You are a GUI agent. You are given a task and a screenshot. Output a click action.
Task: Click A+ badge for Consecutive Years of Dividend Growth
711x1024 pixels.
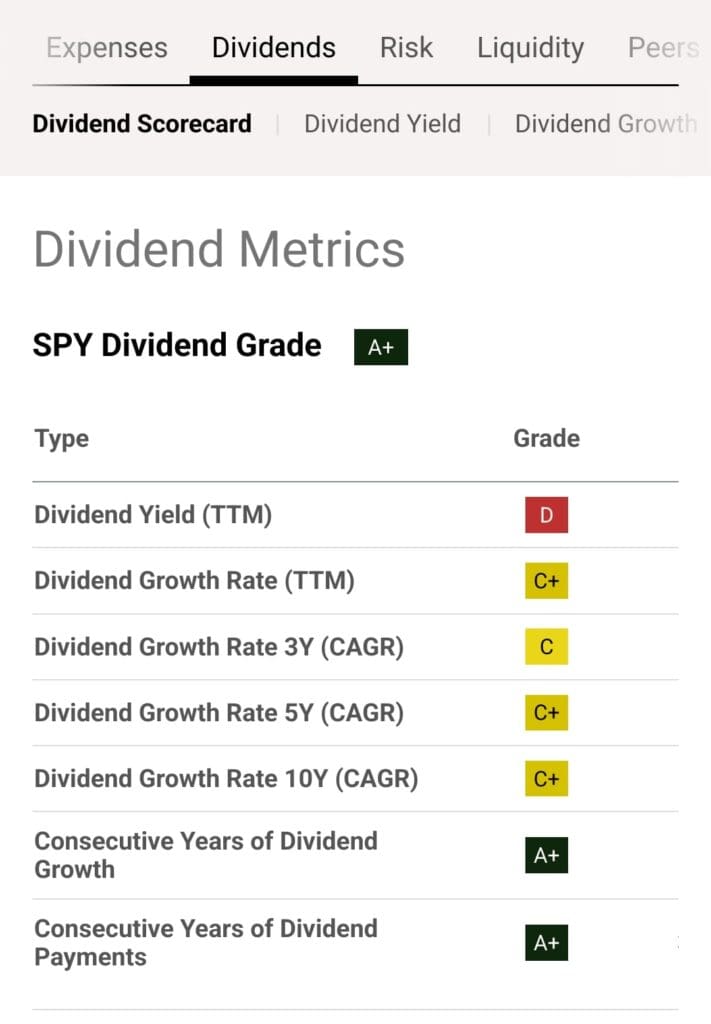click(546, 855)
